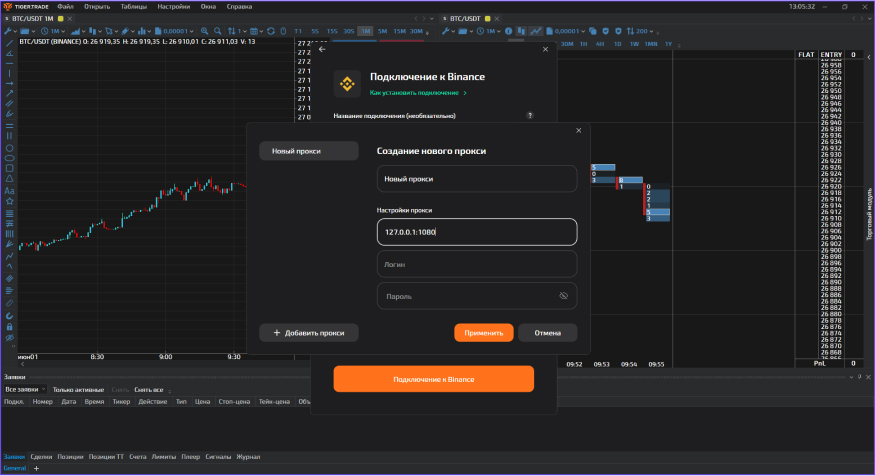Click the mouse mode icon in chart toolbar
This screenshot has width=875, height=476.
pyautogui.click(x=283, y=31)
